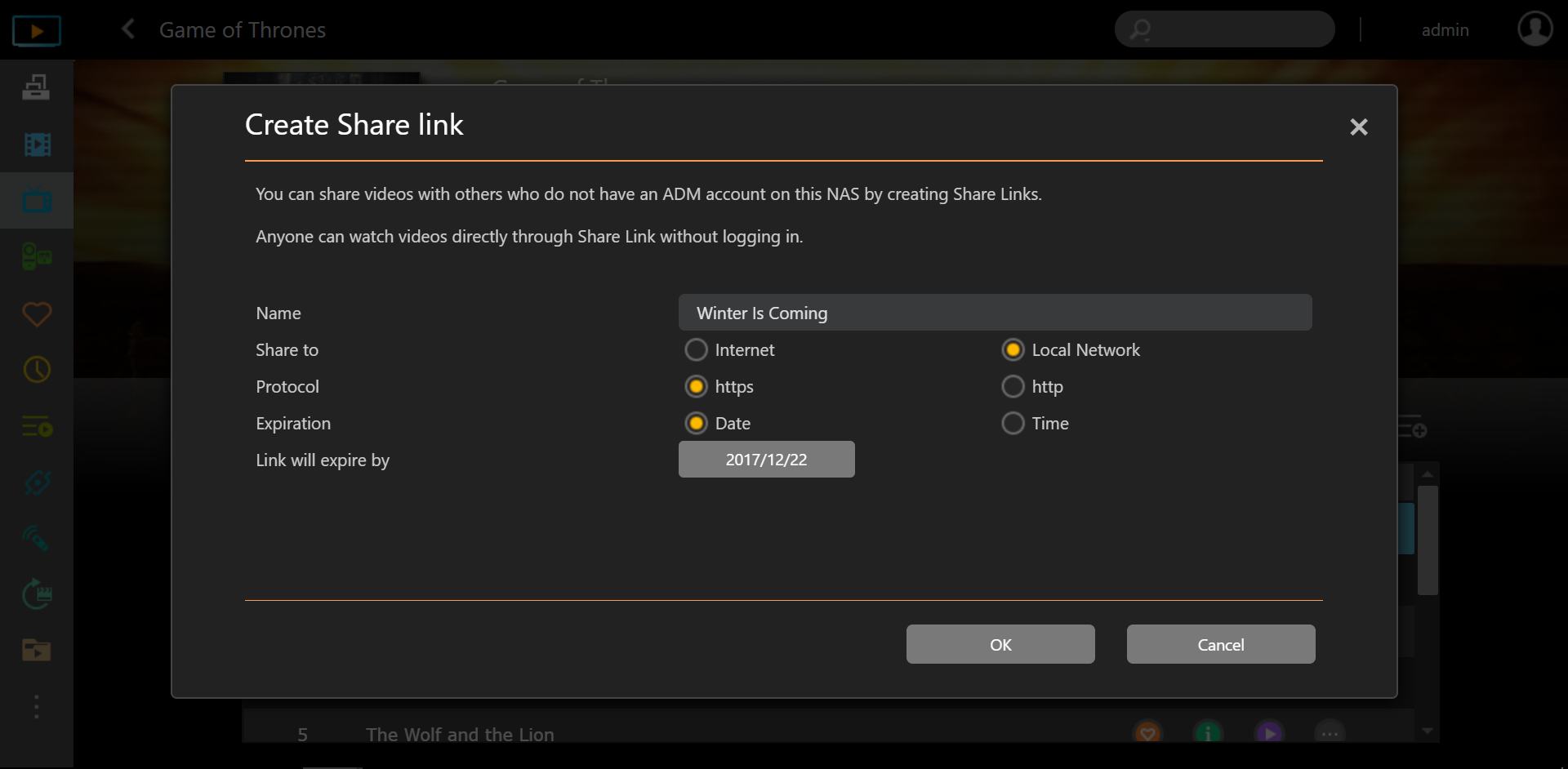Open the Home Videos camcorder sidebar icon
The height and width of the screenshot is (769, 1568).
[x=37, y=257]
